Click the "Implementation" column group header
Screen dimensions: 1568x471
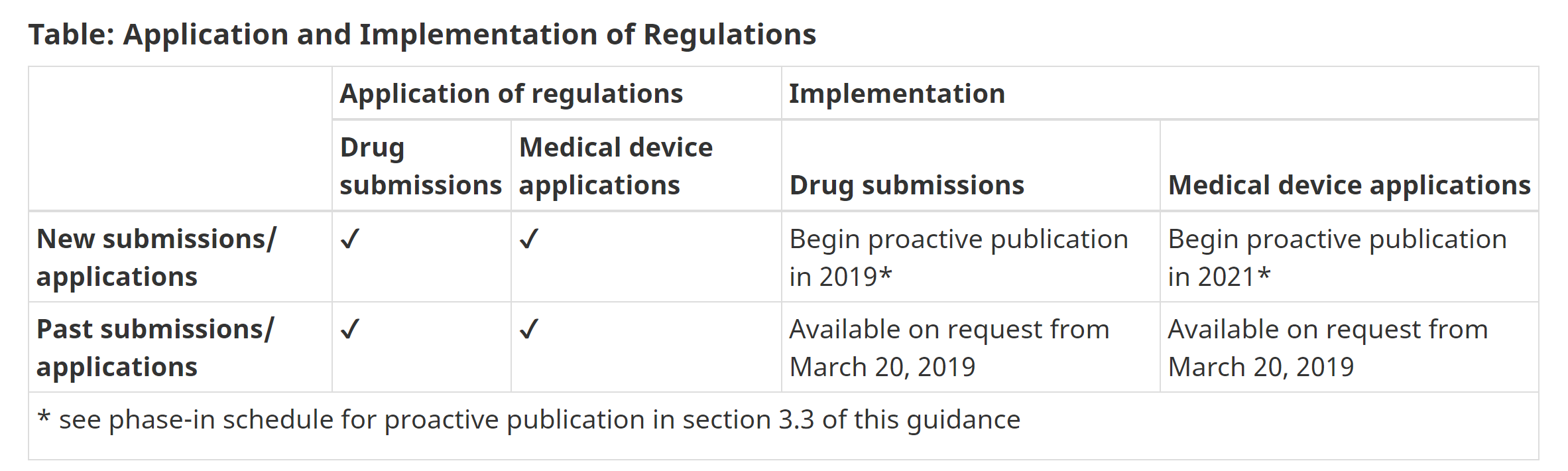pyautogui.click(x=896, y=94)
